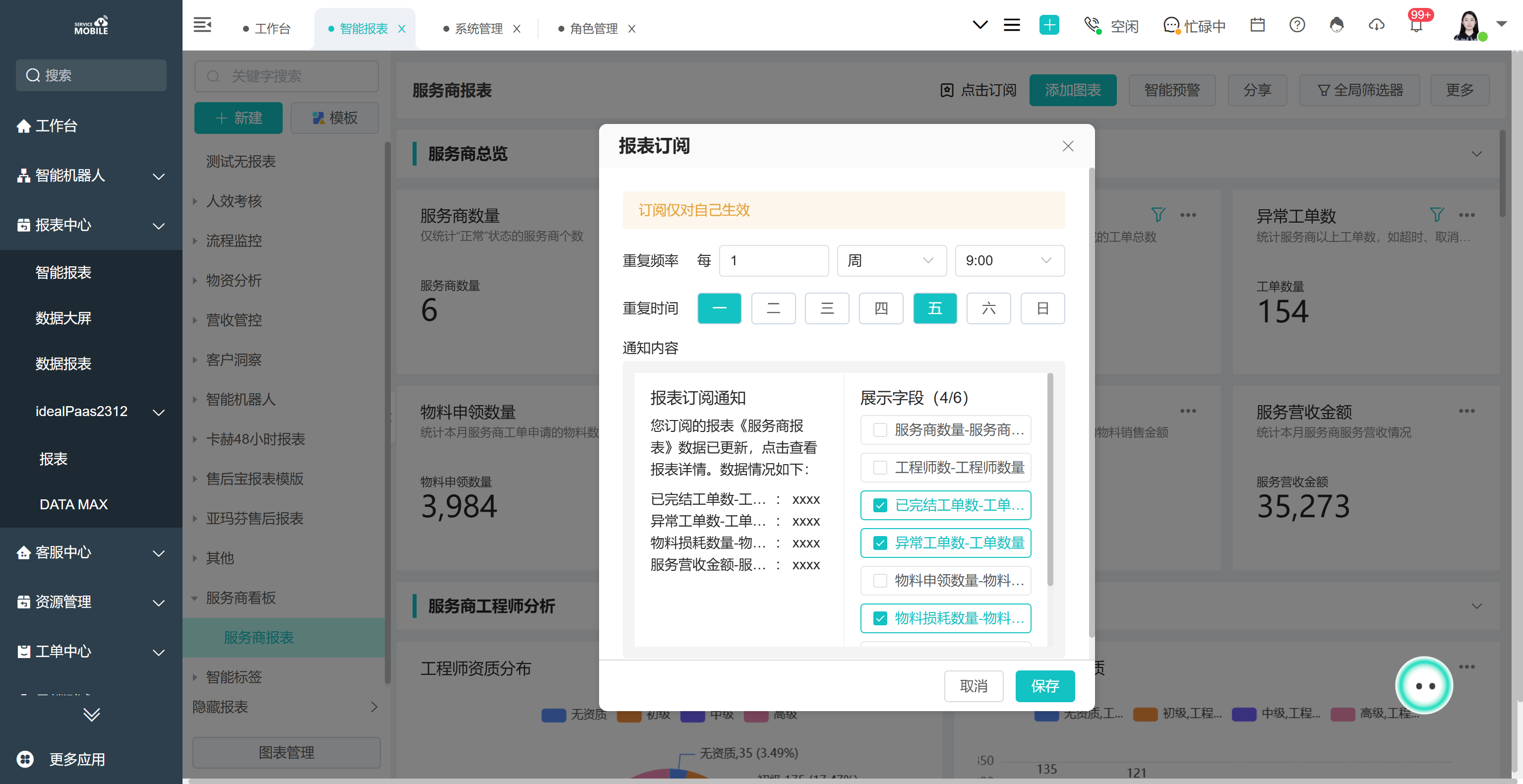
Task: Uncheck the 物料损耗数量-物料 field checkbox
Action: [x=880, y=618]
